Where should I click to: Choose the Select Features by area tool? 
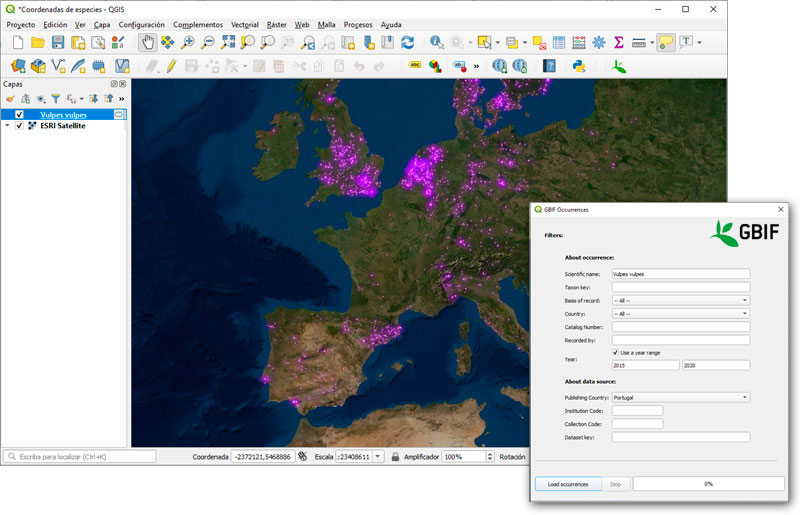[484, 42]
